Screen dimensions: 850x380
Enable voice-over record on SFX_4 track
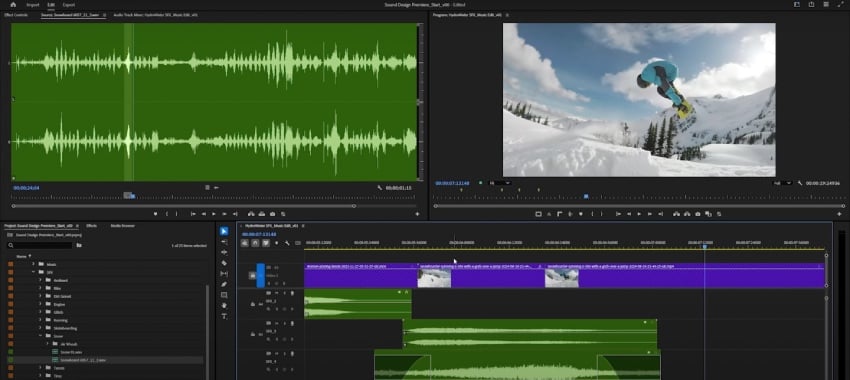tap(292, 354)
